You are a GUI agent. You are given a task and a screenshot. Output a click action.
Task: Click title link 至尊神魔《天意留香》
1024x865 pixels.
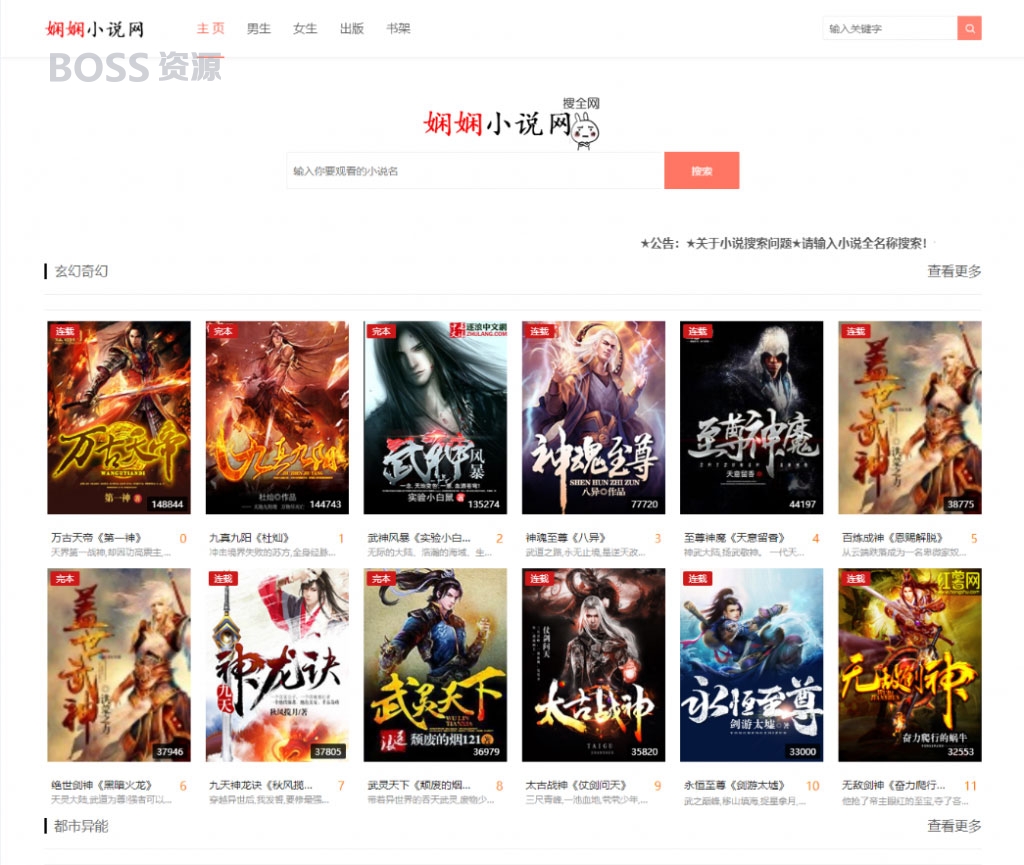tap(734, 538)
